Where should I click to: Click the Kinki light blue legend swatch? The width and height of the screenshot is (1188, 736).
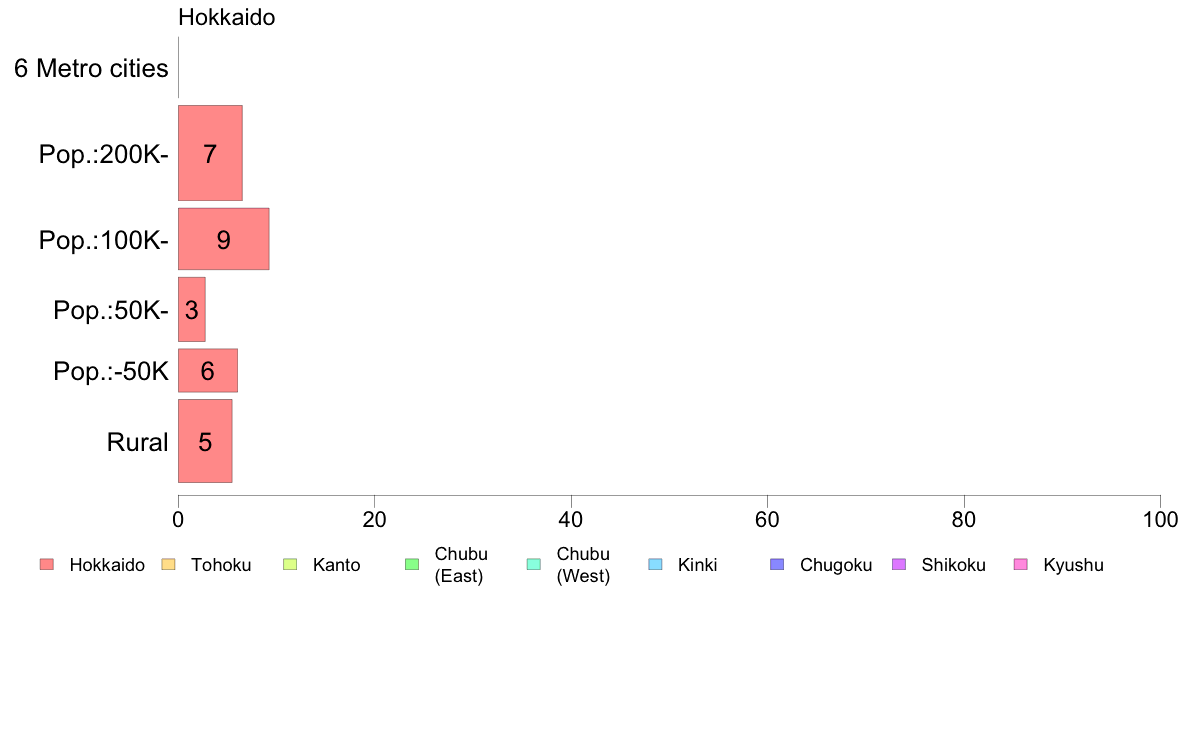655,564
